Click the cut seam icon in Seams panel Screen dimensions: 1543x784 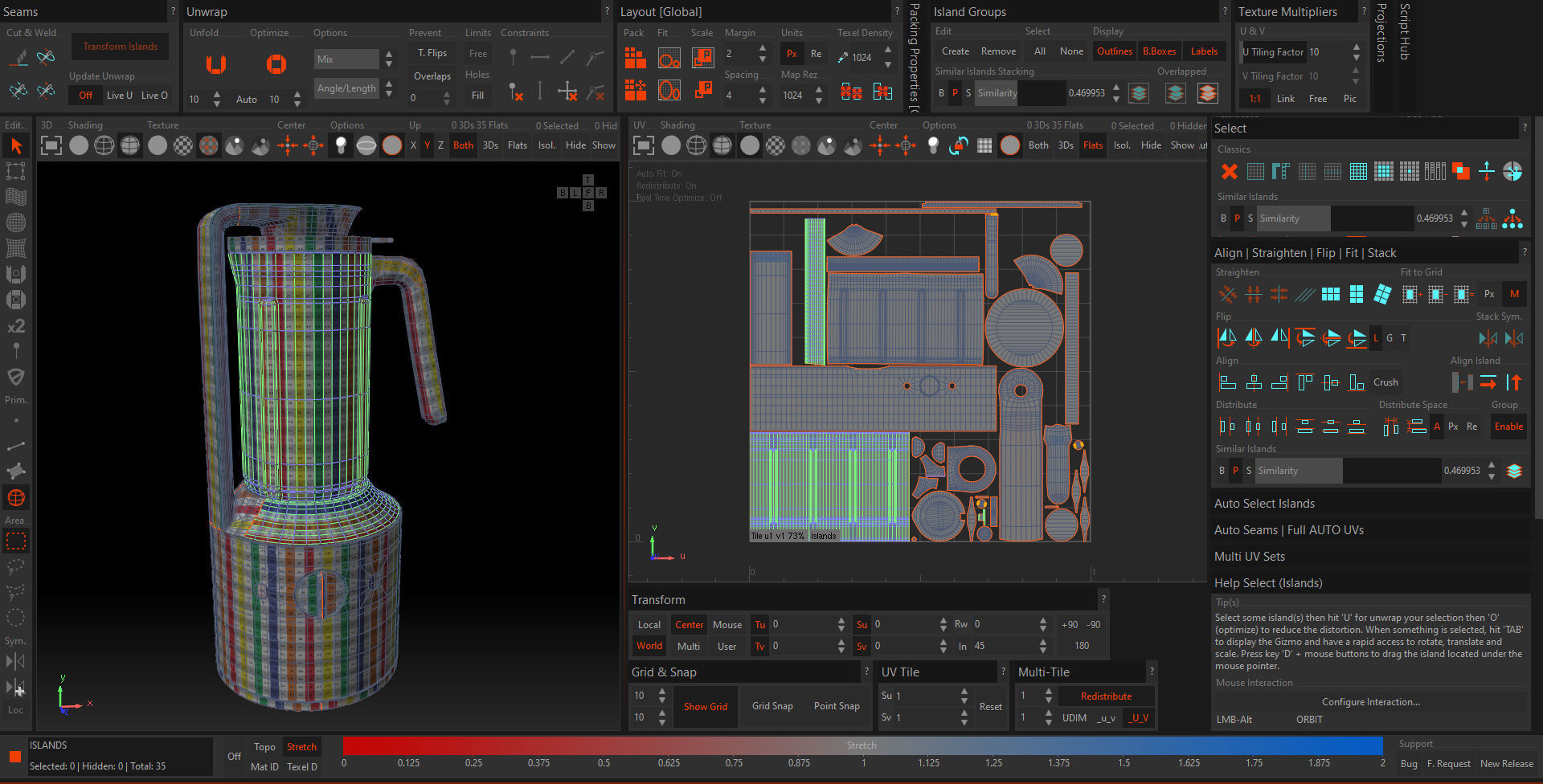tap(18, 57)
